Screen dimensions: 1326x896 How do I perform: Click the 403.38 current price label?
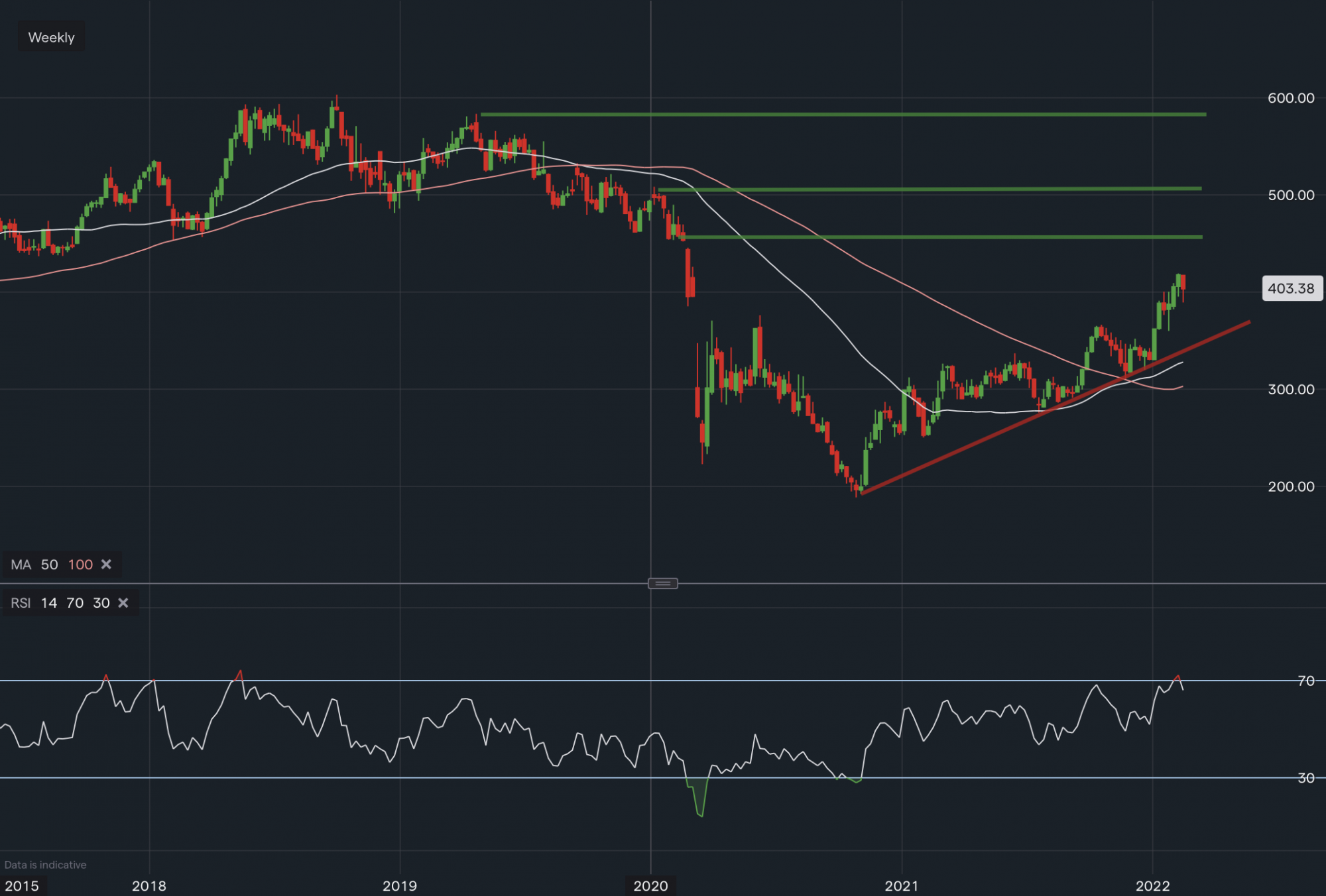click(1291, 288)
